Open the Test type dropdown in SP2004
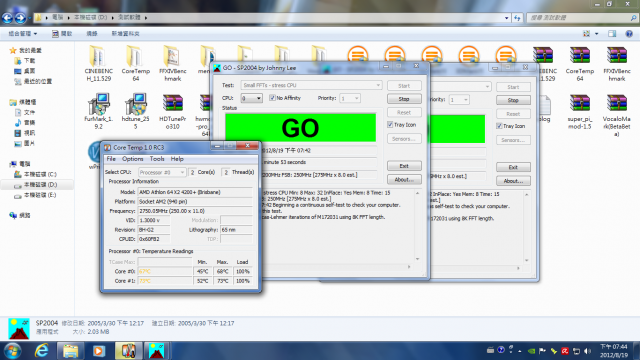The height and width of the screenshot is (360, 640). [311, 85]
